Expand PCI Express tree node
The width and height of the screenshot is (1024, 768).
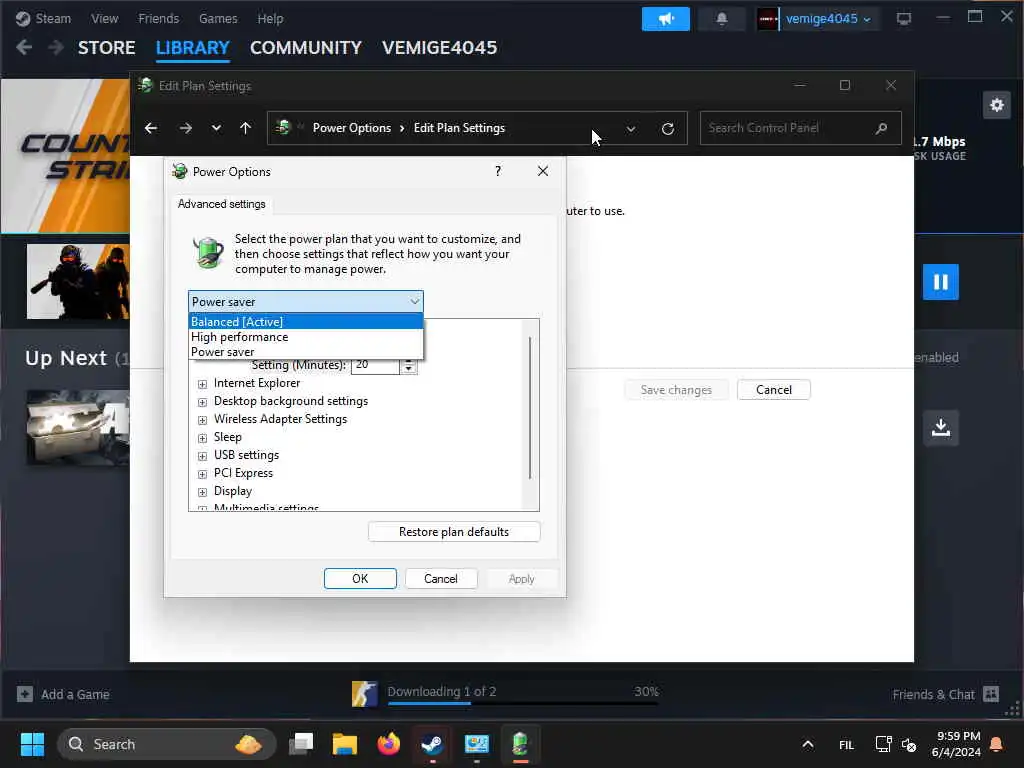[202, 474]
